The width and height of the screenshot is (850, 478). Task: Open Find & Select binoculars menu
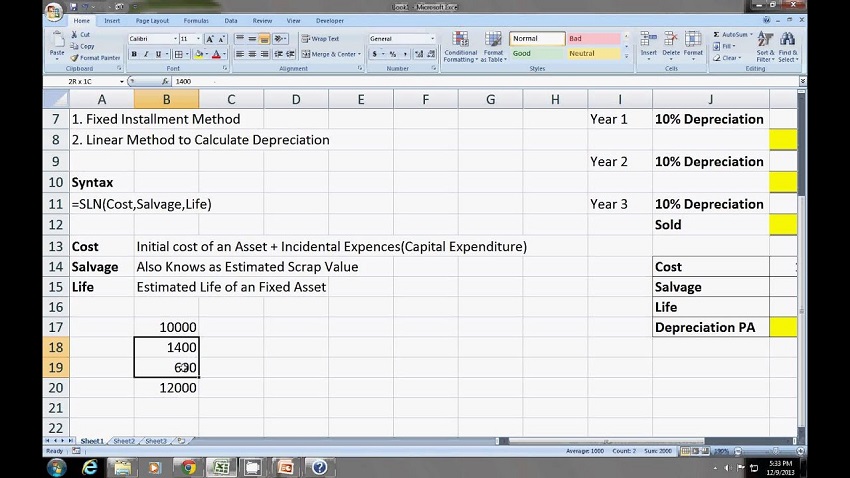pos(788,47)
